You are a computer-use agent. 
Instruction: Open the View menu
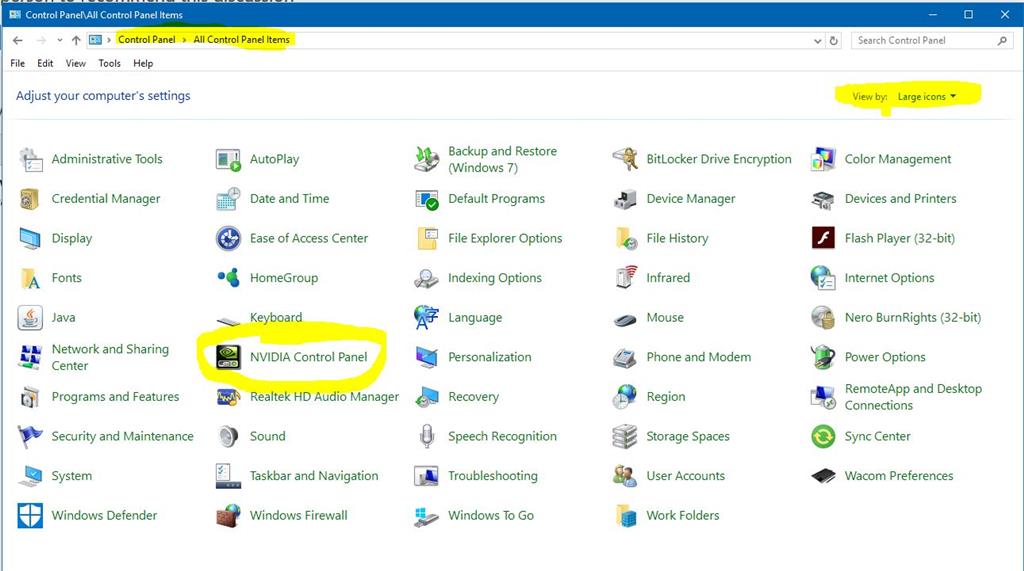click(x=76, y=63)
